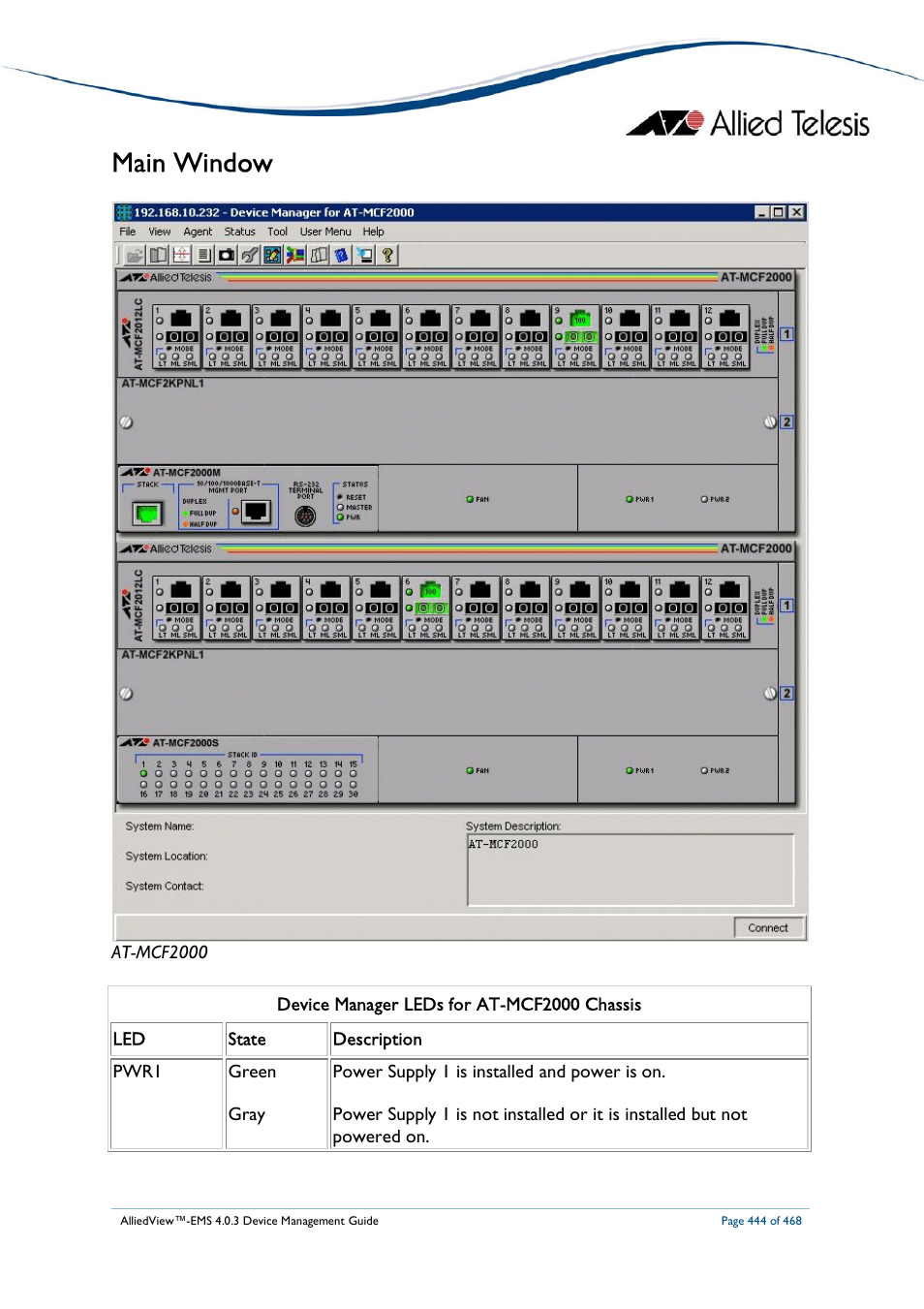Click the PWR2 LED in the bottom chassis
The image size is (924, 1309).
point(704,770)
